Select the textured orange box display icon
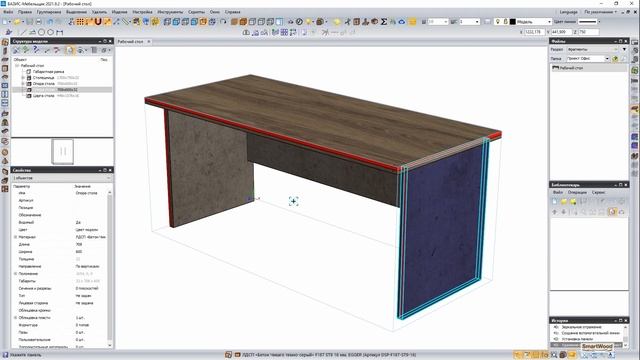This screenshot has height=360, width=640. 243,22
